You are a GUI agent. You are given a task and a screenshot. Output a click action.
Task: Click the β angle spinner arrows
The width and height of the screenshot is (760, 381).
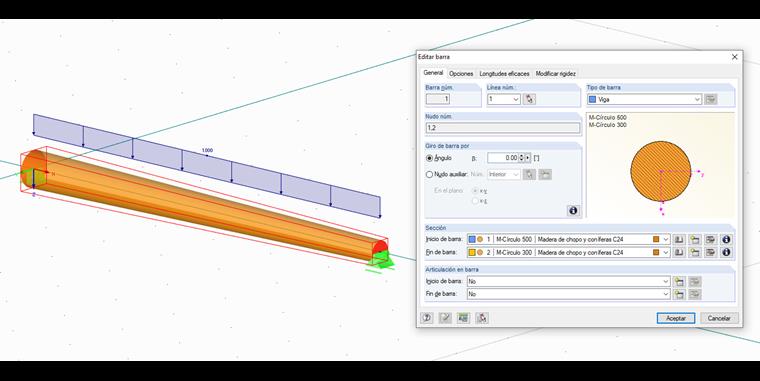522,158
